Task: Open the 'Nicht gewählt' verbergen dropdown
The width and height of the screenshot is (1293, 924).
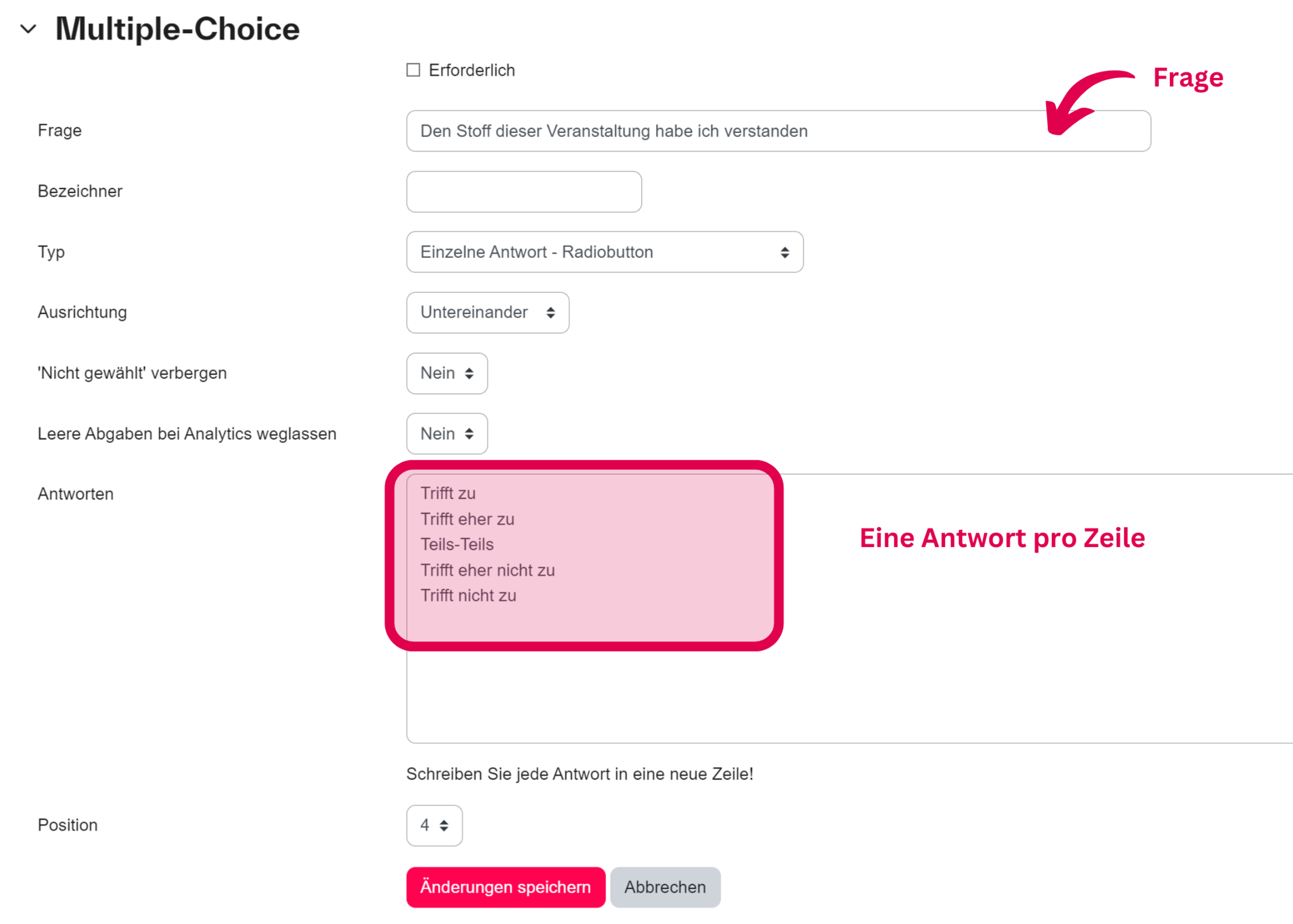Action: tap(447, 373)
